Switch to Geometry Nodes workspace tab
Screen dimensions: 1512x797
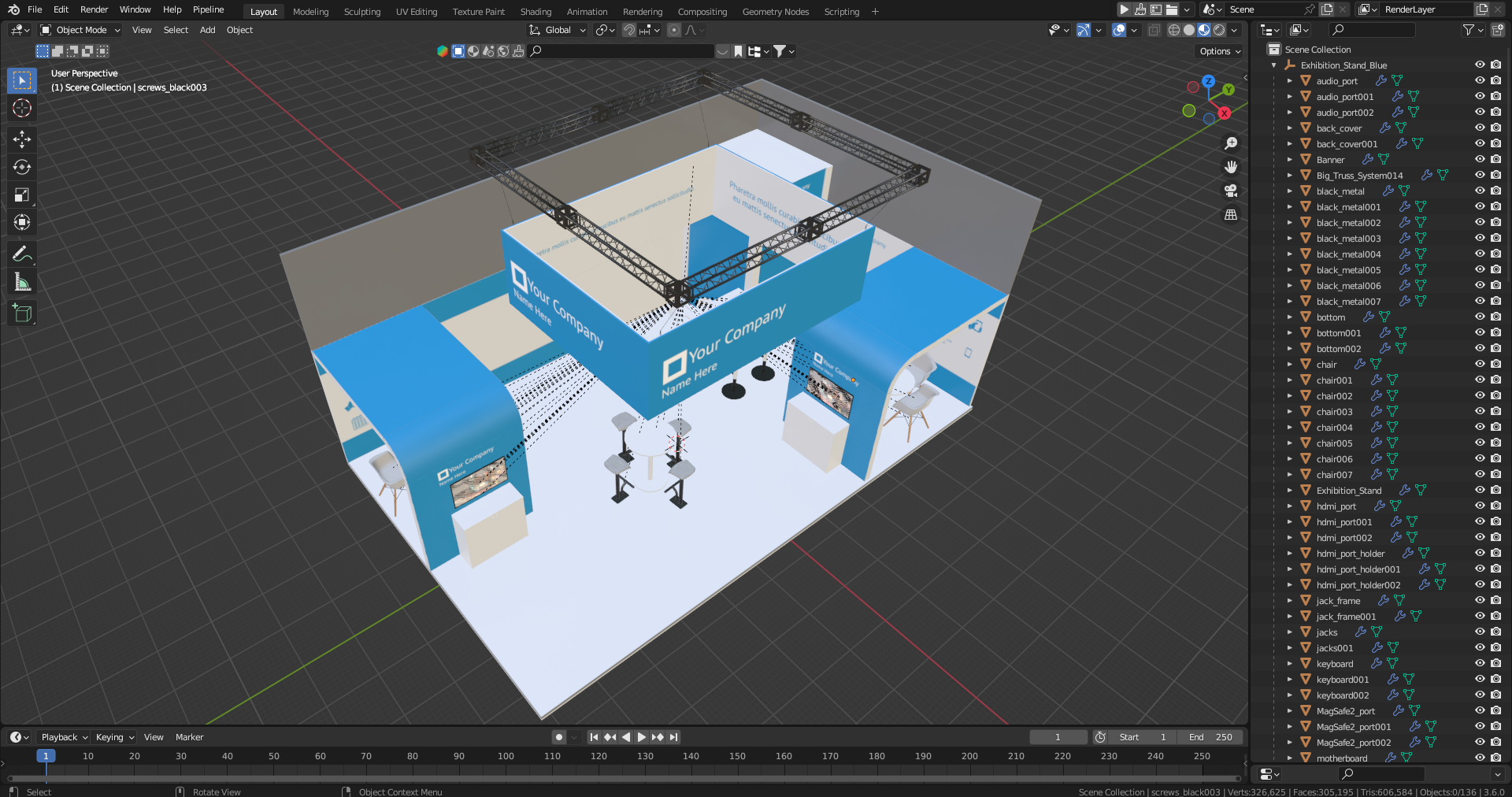[776, 12]
